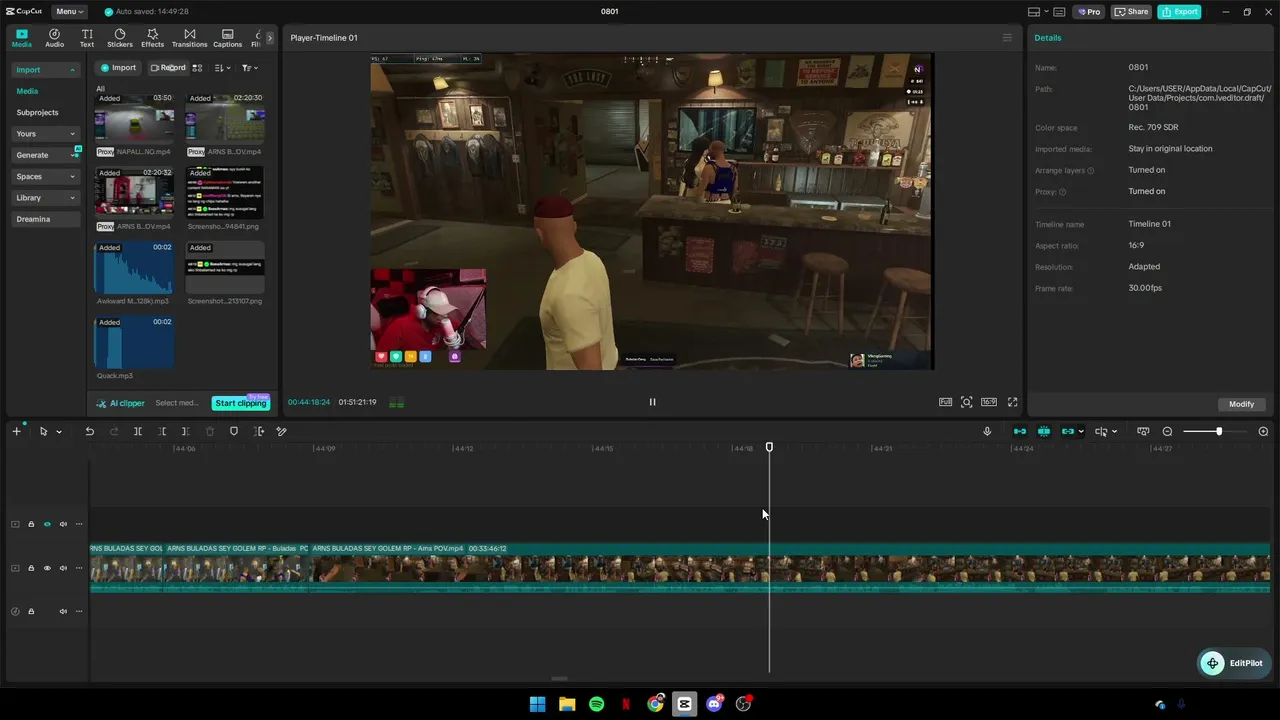Click the redo arrow in timeline toolbar
Viewport: 1280px width, 720px height.
114,431
